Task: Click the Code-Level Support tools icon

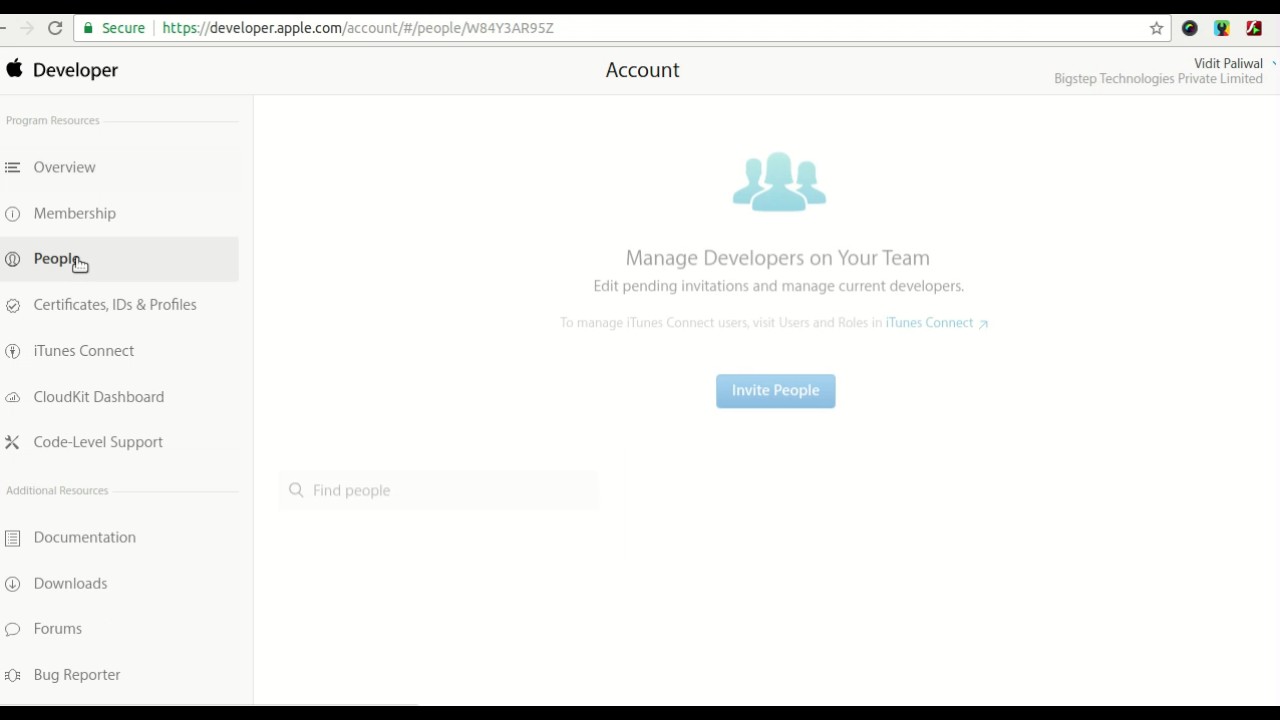Action: point(12,442)
